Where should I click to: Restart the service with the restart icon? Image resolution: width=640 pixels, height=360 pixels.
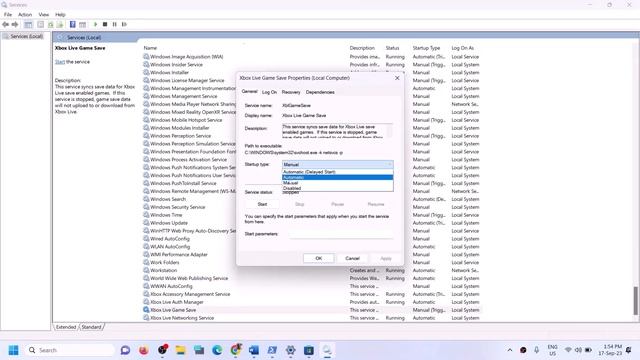(x=124, y=24)
